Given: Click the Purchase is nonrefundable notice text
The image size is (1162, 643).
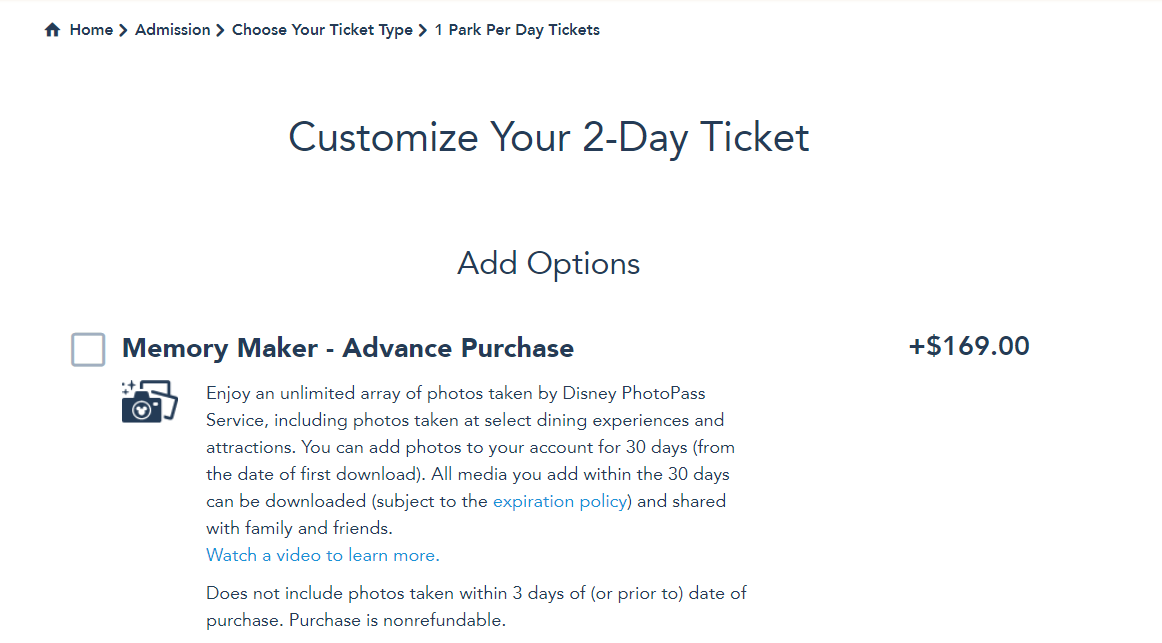Looking at the screenshot, I should (397, 621).
